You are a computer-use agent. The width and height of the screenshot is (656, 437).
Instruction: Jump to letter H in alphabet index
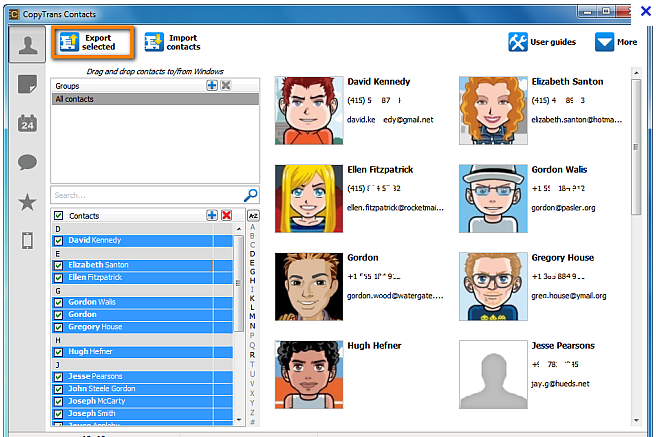pos(252,281)
